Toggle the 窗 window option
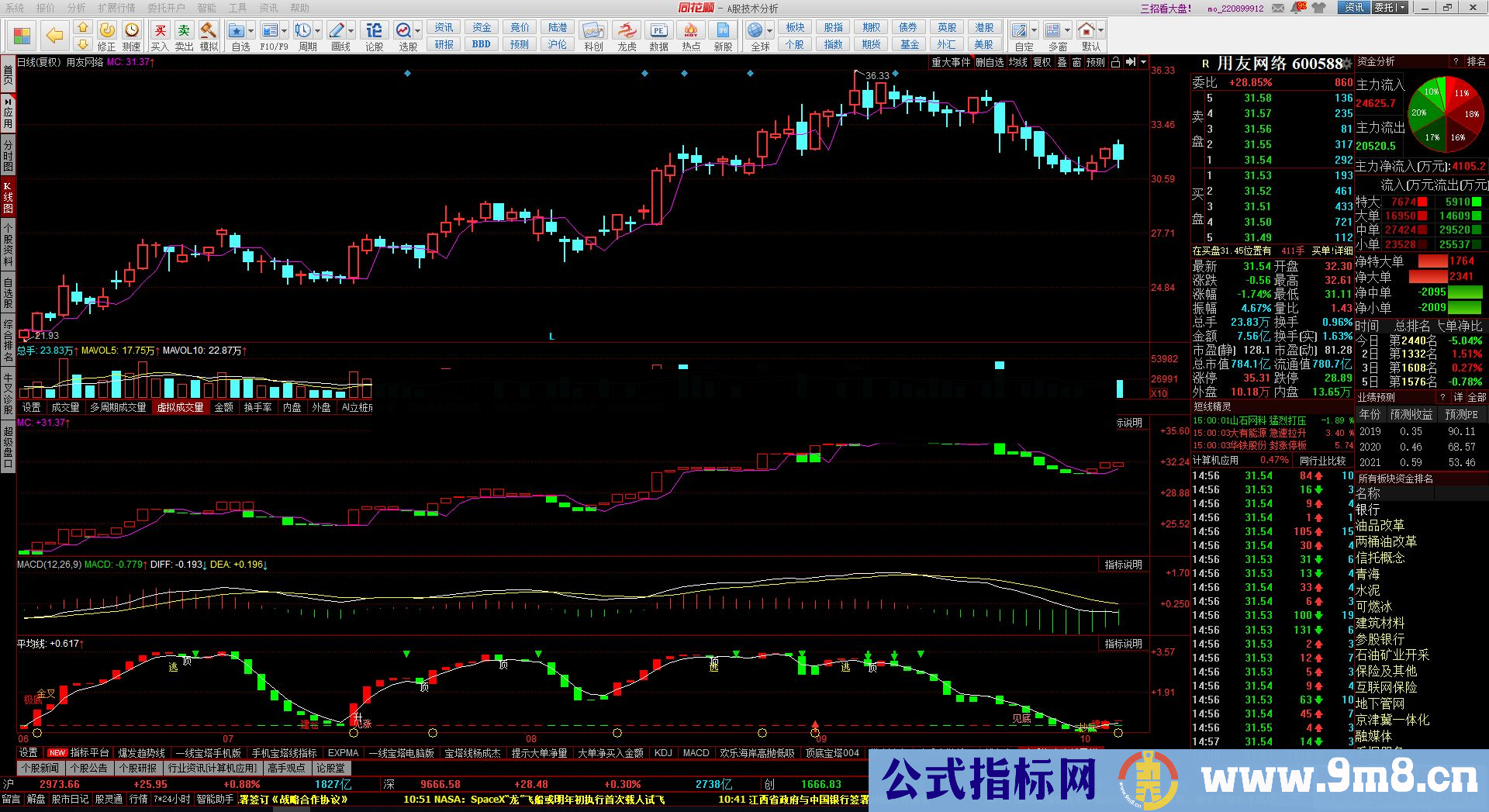The image size is (1489, 812). (x=1077, y=62)
